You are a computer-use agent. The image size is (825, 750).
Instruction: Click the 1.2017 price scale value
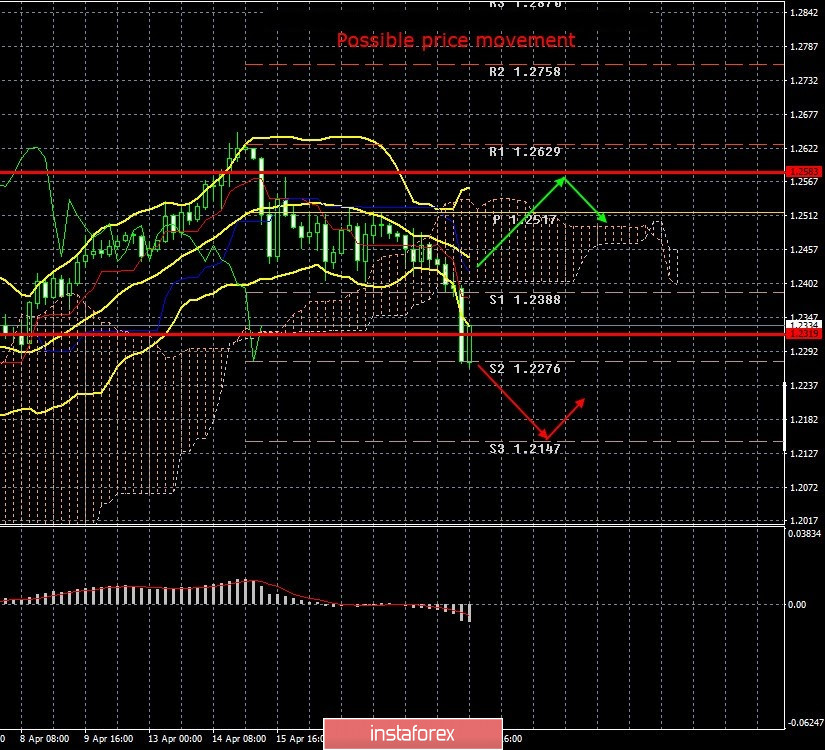pyautogui.click(x=804, y=521)
